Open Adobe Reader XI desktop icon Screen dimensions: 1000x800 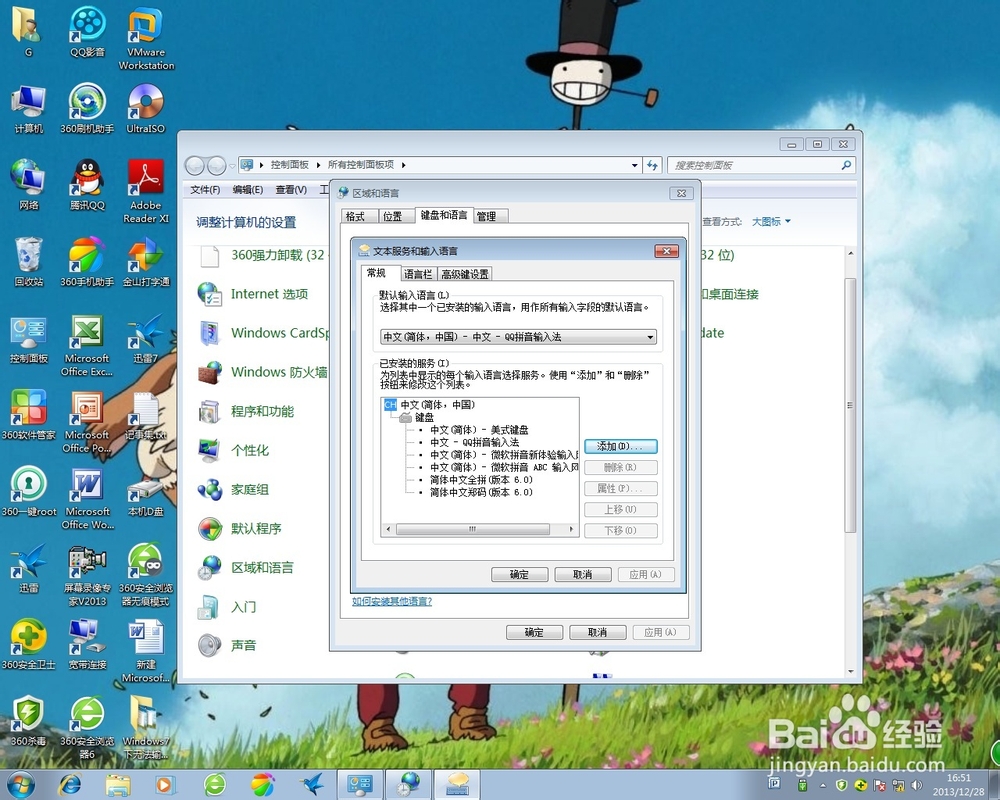[x=145, y=191]
